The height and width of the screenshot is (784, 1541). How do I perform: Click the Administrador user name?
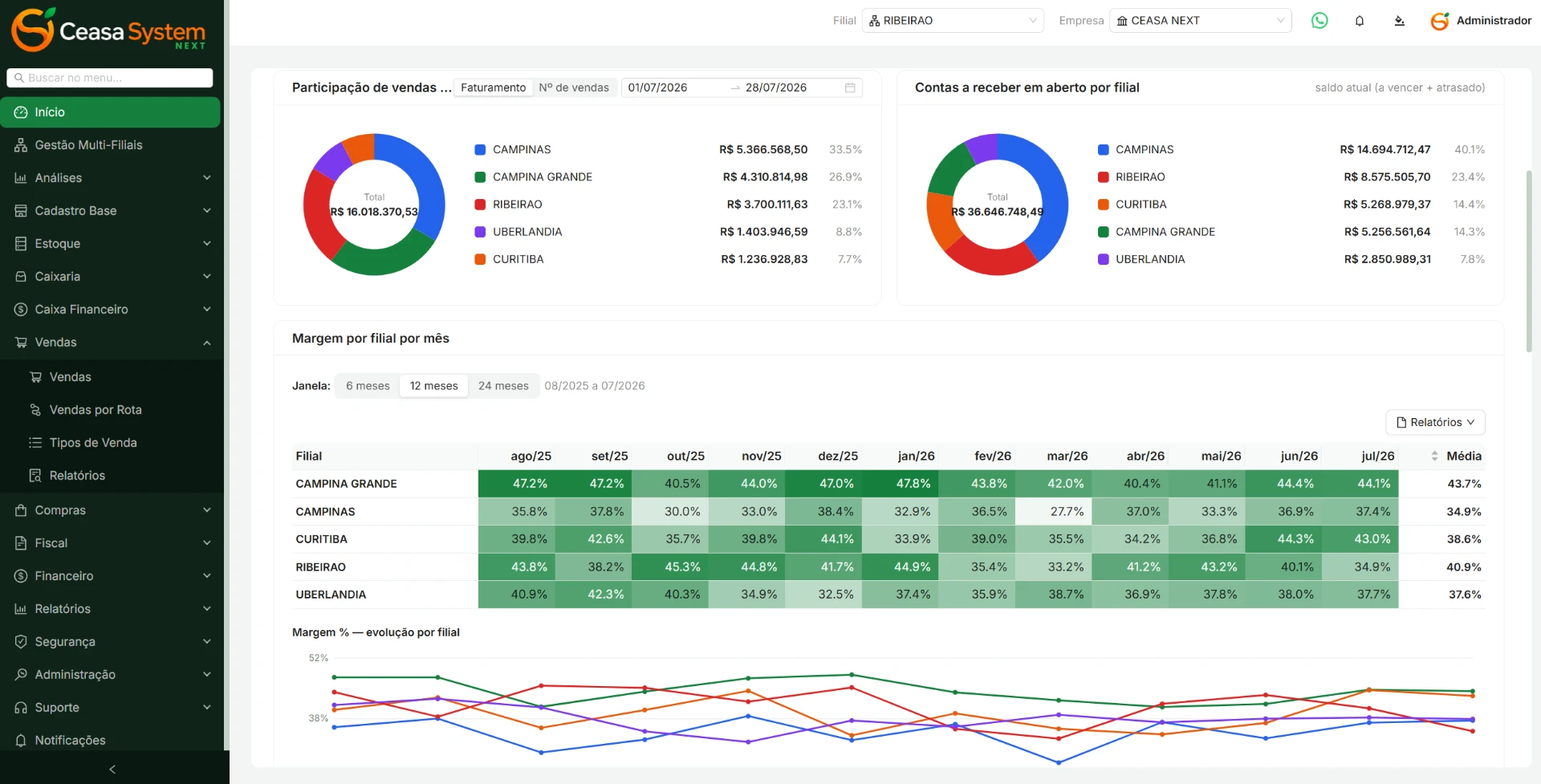pos(1494,21)
